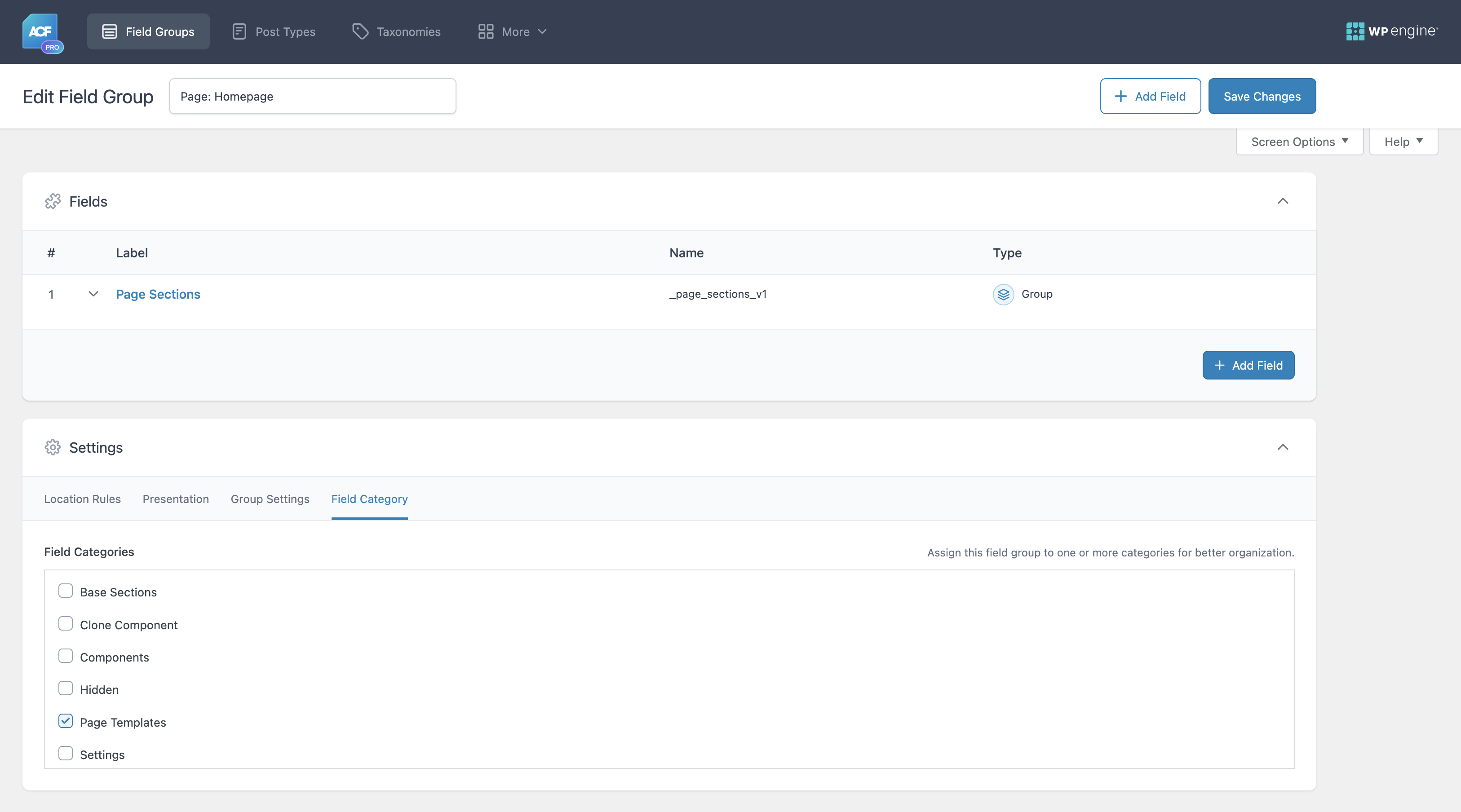Uncheck the Page Templates category
Image resolution: width=1461 pixels, height=812 pixels.
tap(66, 721)
